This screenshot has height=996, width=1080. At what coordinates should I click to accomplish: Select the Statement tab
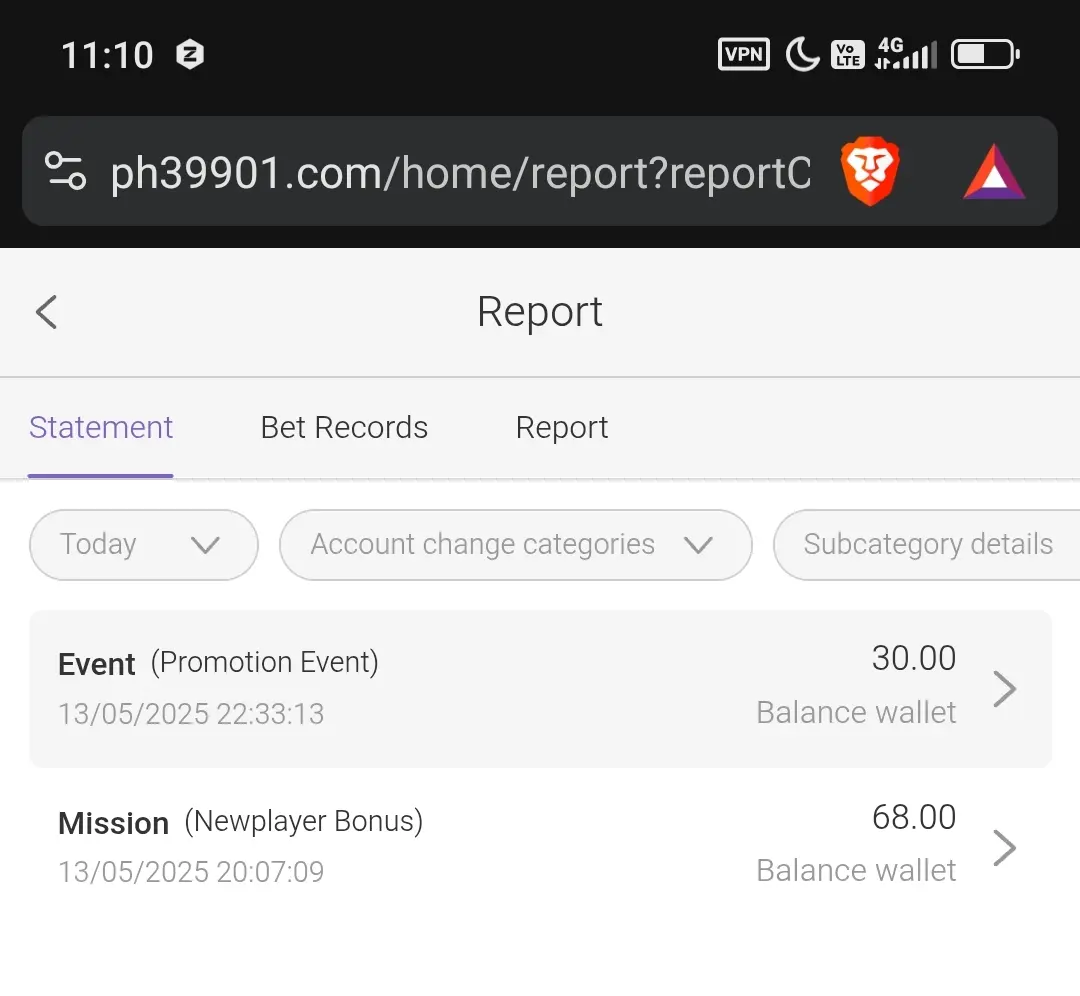101,428
